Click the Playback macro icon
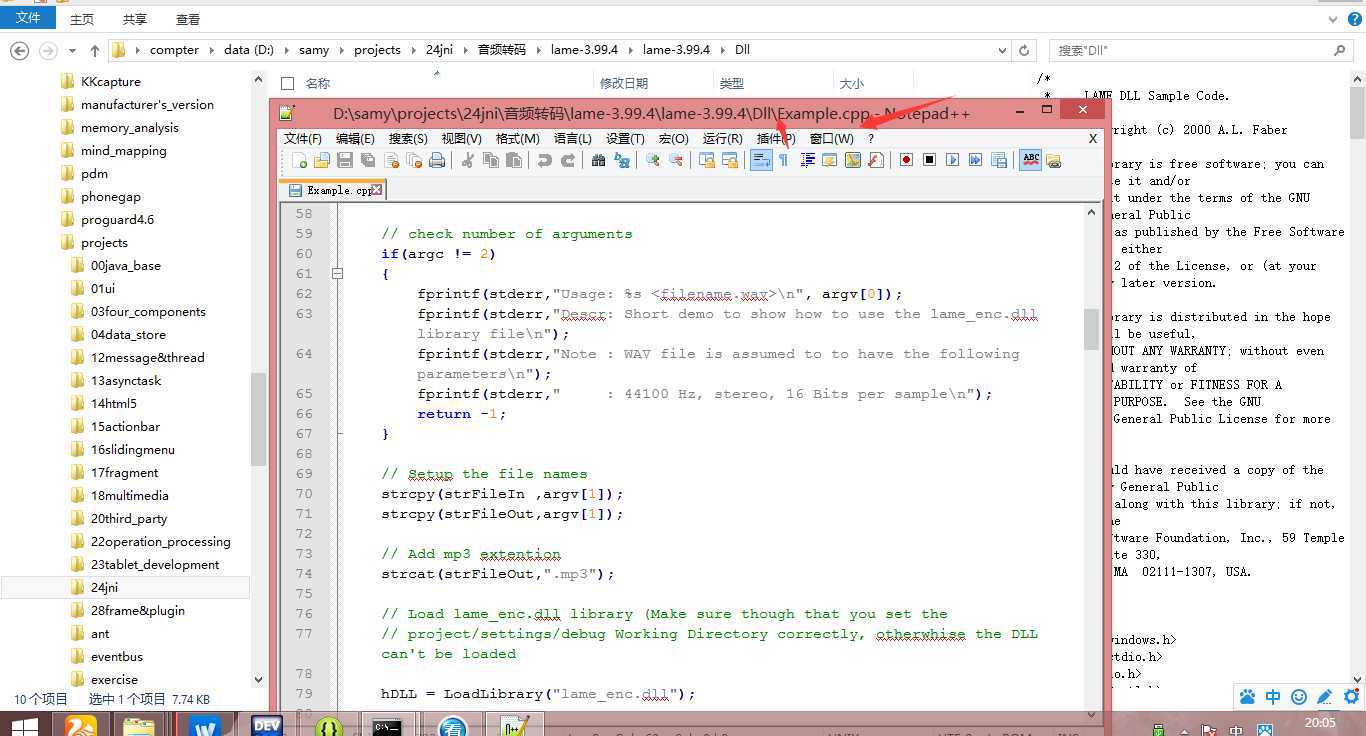This screenshot has height=736, width=1366. [x=952, y=160]
